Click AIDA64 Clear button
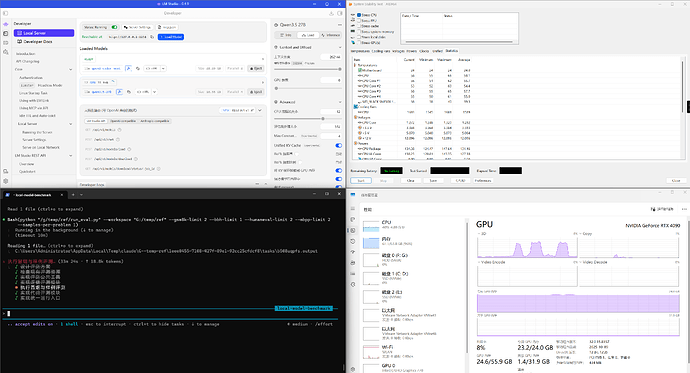Viewport: 690px width, 373px height. 411,181
